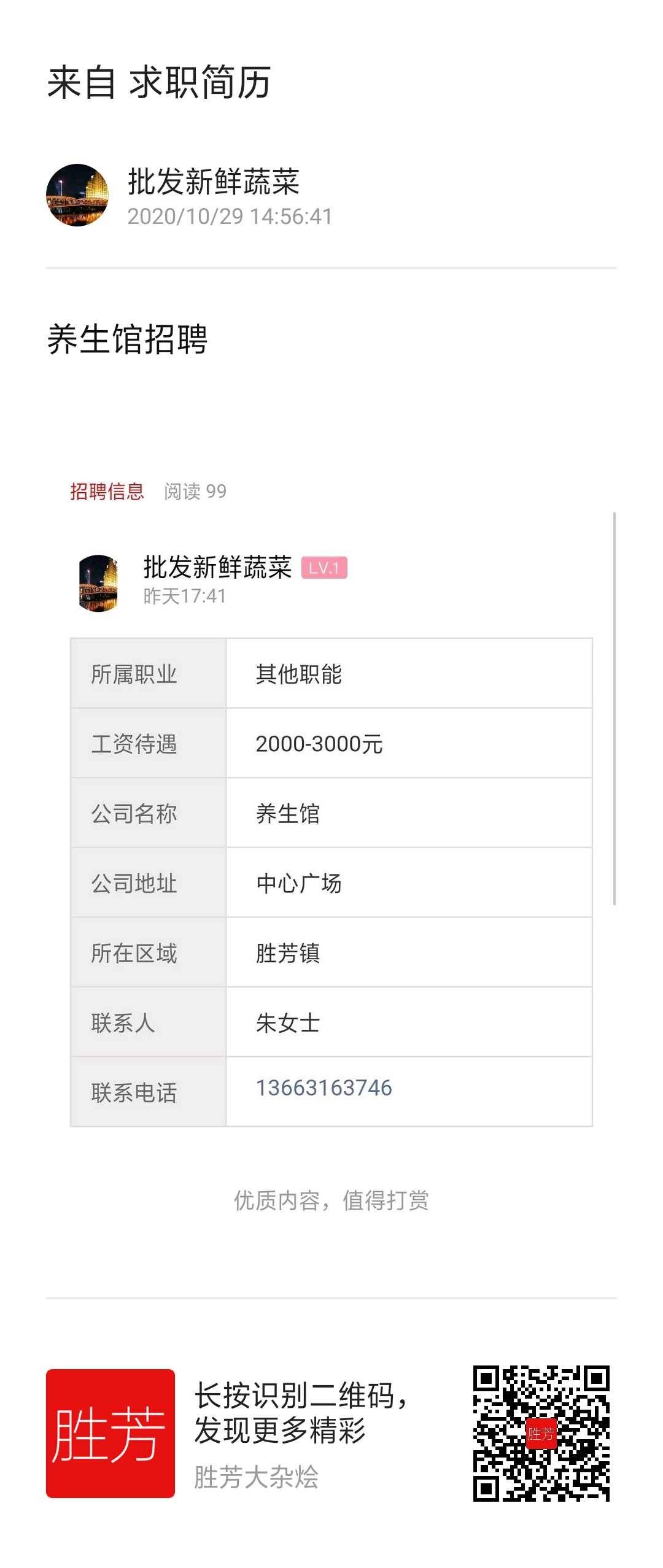The width and height of the screenshot is (663, 1568).
Task: Call phone number 13663163746
Action: [324, 1088]
